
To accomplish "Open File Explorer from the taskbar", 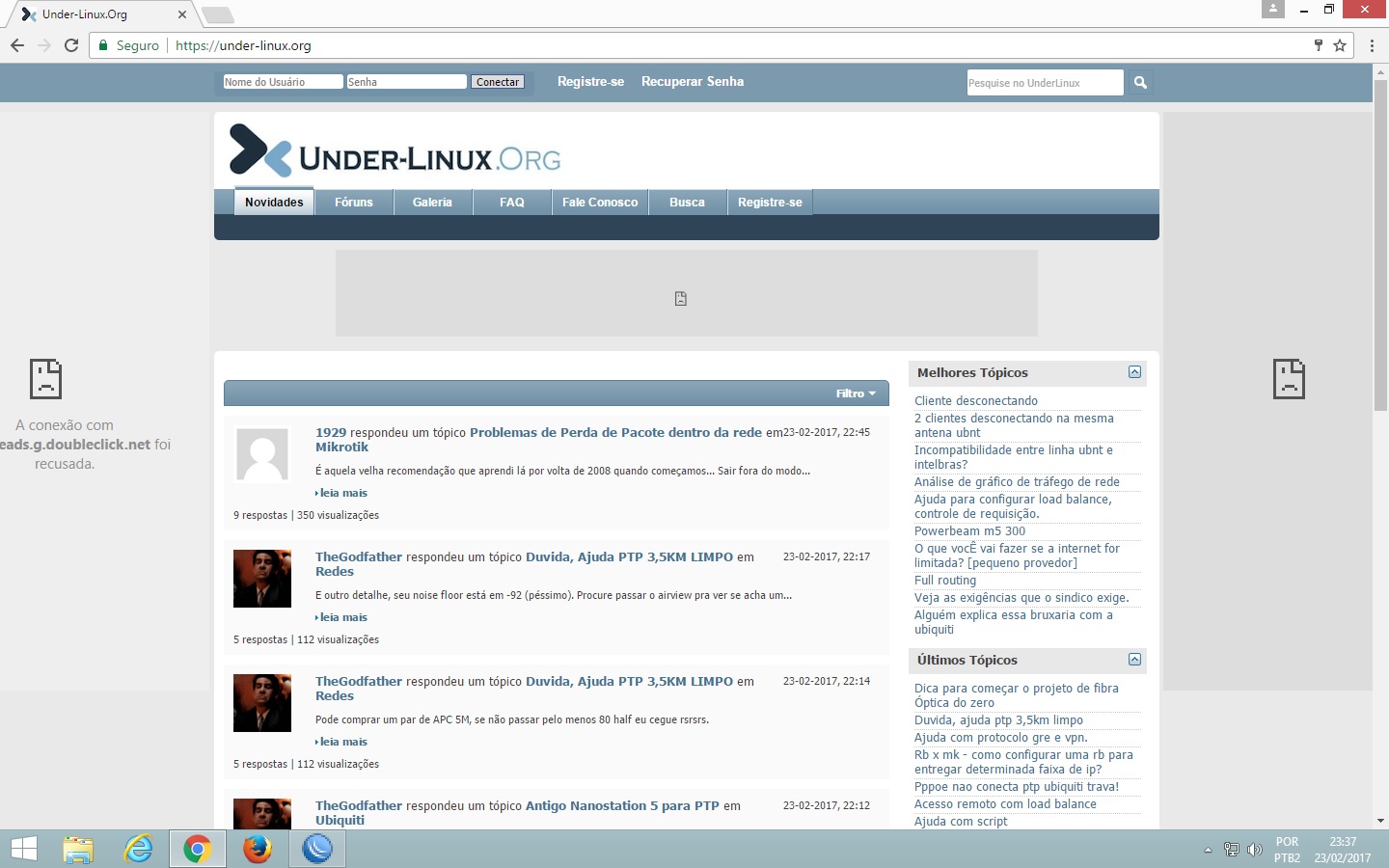I will click(78, 849).
